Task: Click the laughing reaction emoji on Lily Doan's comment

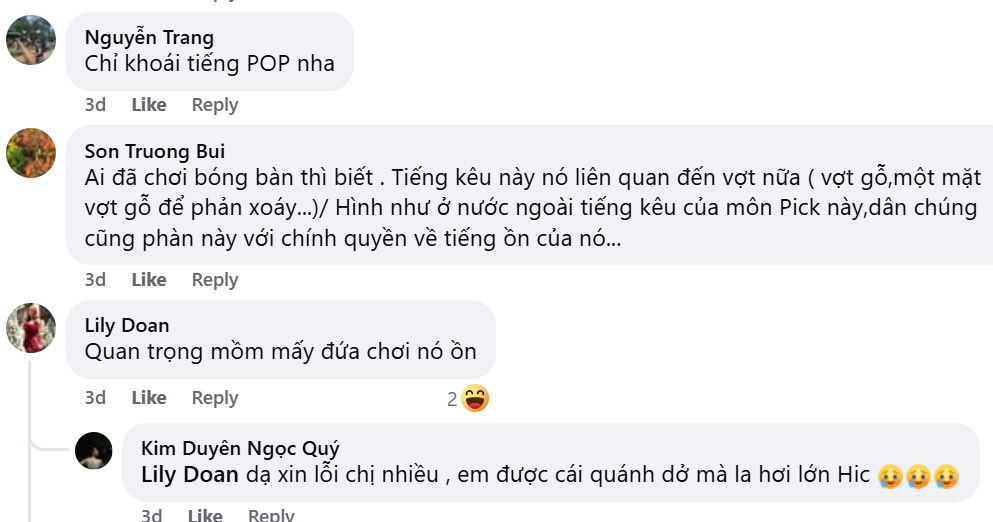Action: 475,398
